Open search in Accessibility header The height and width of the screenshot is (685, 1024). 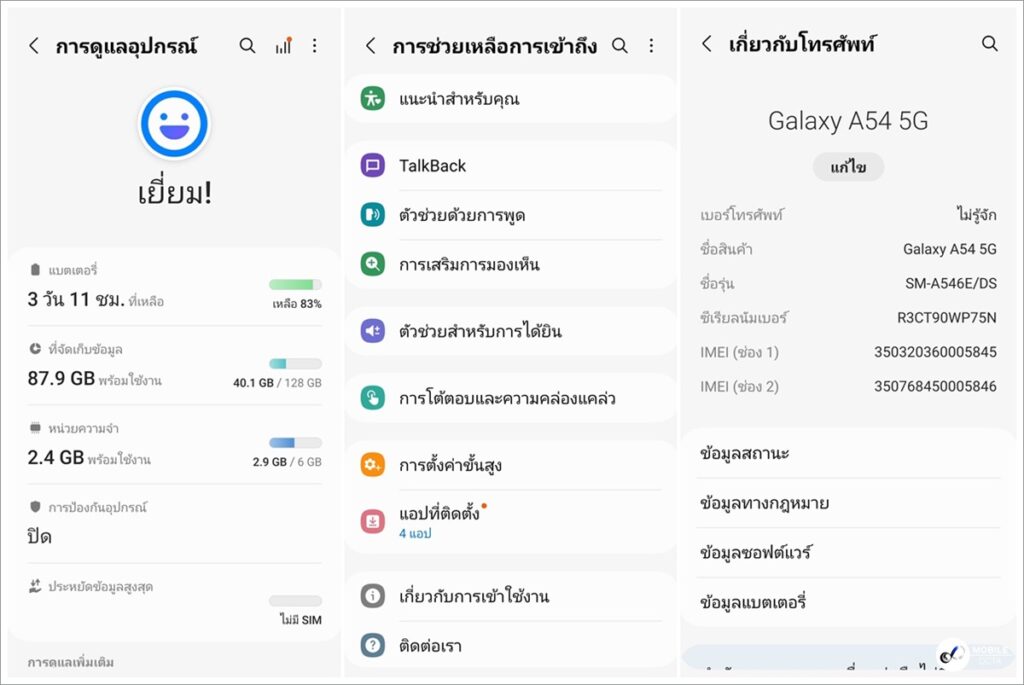point(620,46)
